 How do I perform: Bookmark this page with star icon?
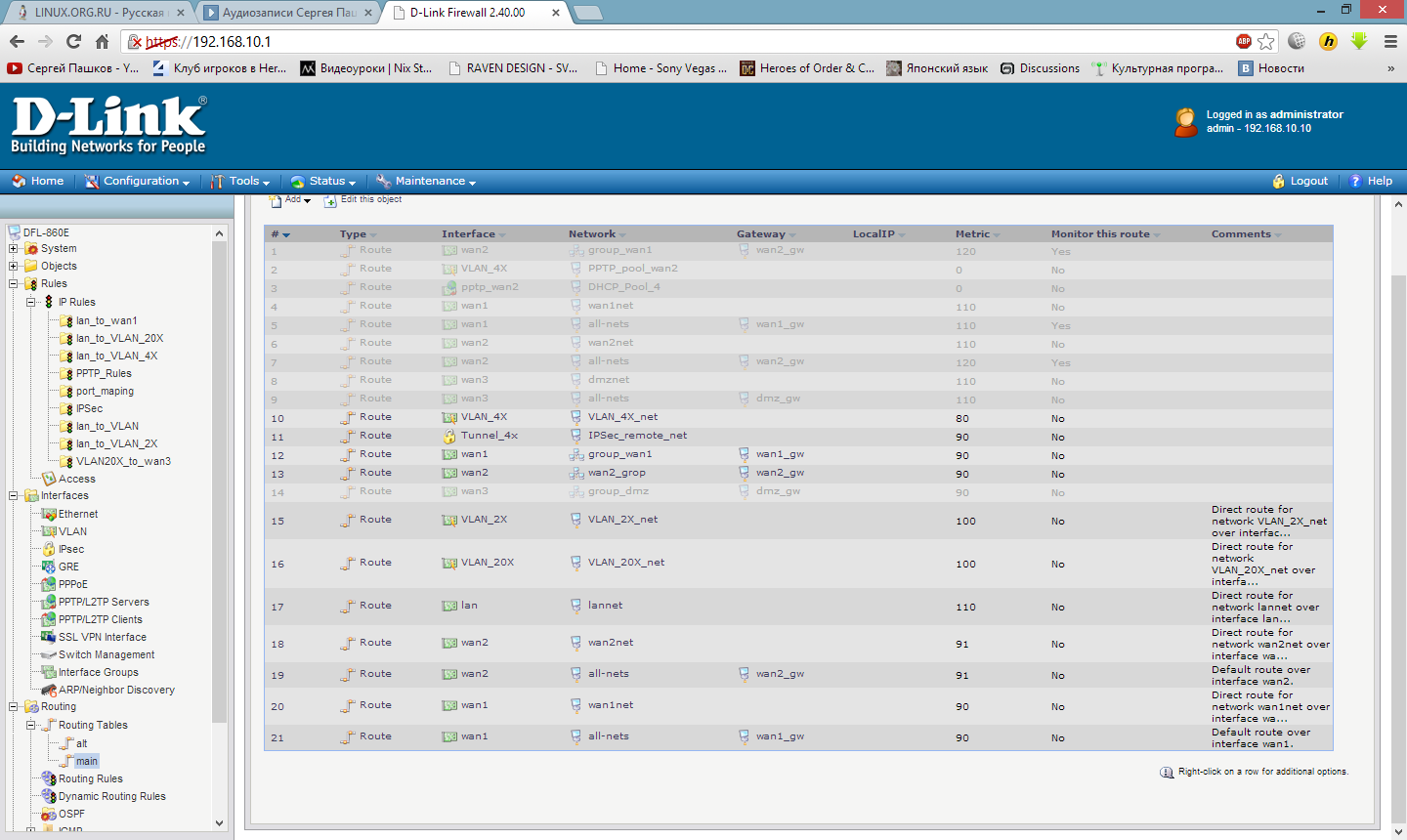coord(1266,41)
